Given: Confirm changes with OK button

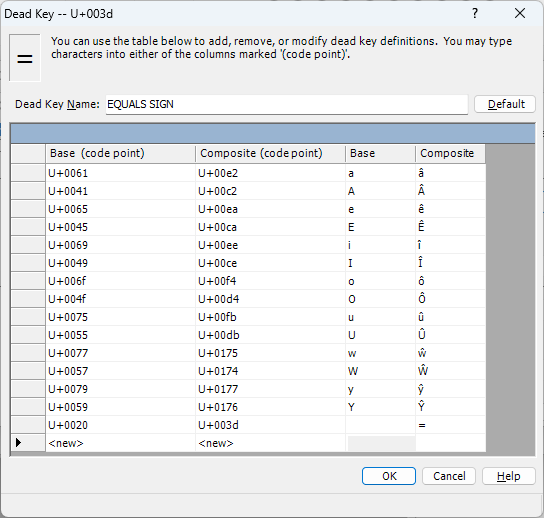Looking at the screenshot, I should click(x=389, y=476).
